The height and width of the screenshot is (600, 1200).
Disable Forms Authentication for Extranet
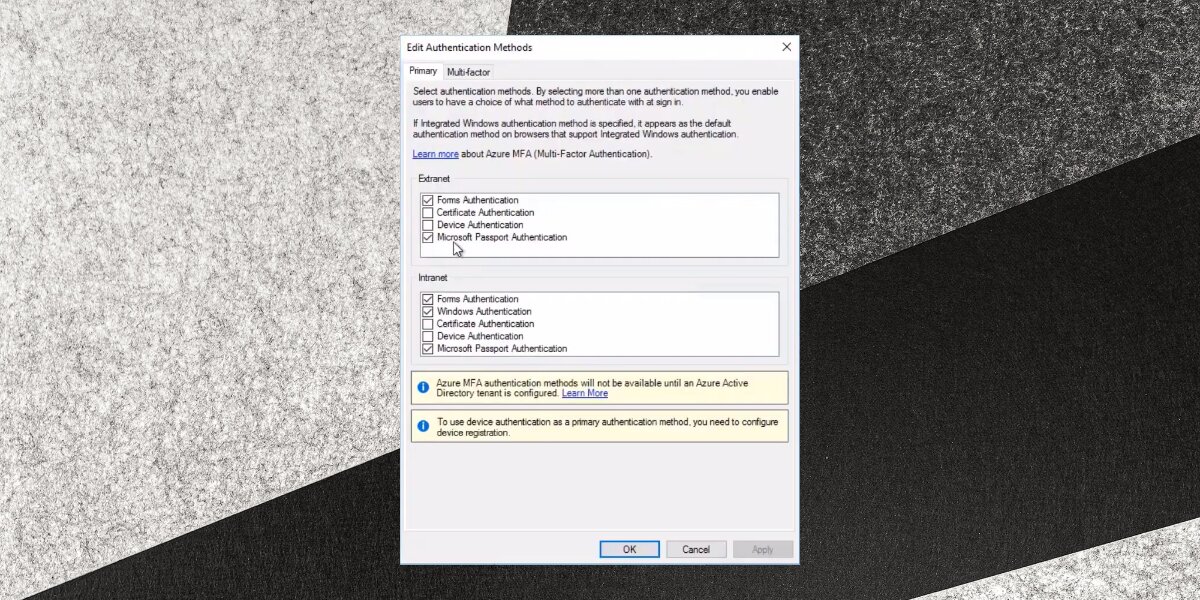[x=428, y=200]
